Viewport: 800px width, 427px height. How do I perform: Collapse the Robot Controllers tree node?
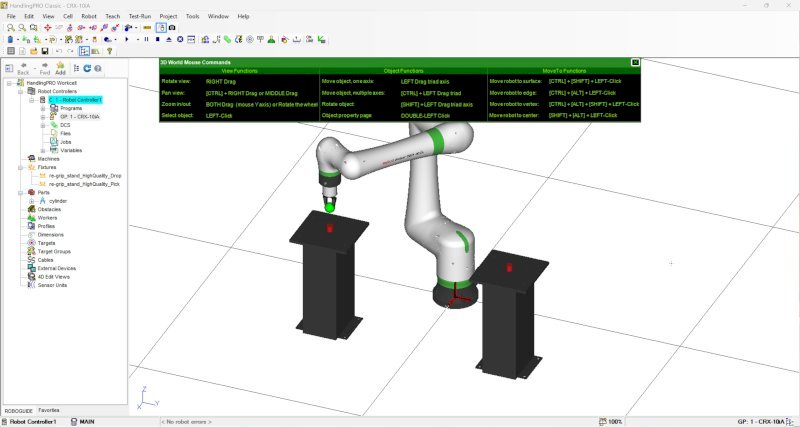21,91
